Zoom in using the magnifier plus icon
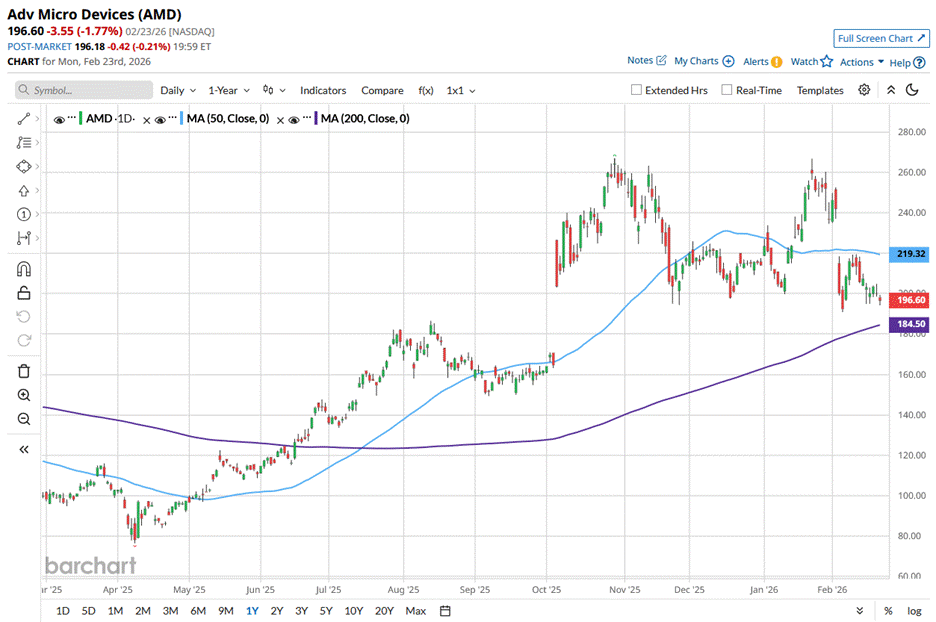936x622 pixels. [24, 395]
